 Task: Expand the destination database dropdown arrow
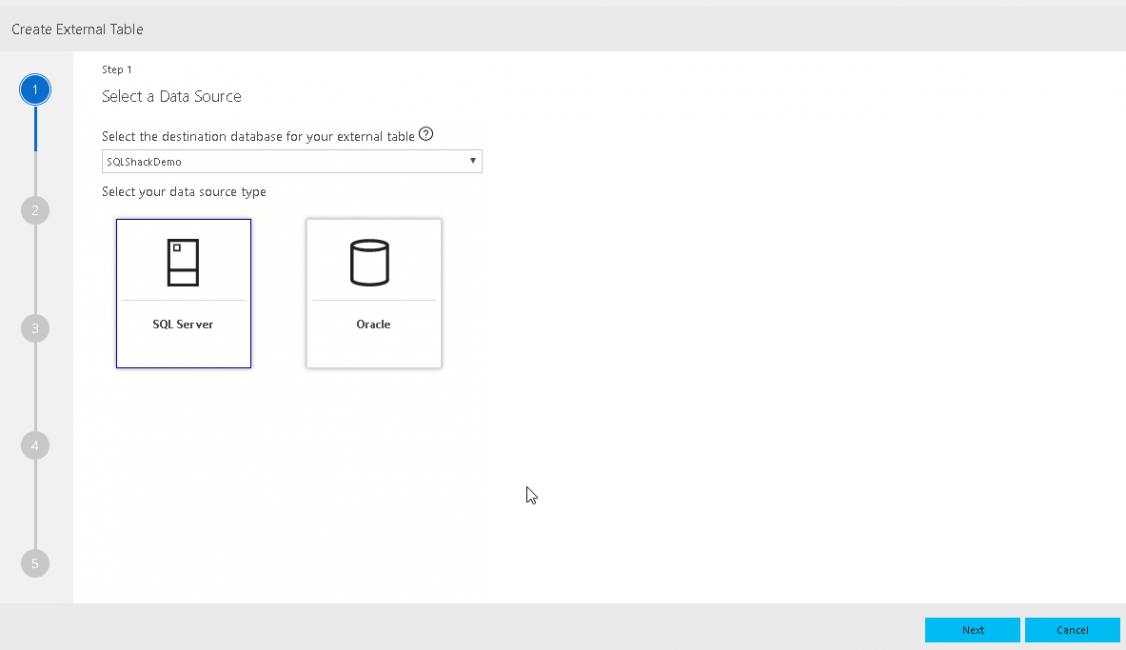(x=473, y=161)
